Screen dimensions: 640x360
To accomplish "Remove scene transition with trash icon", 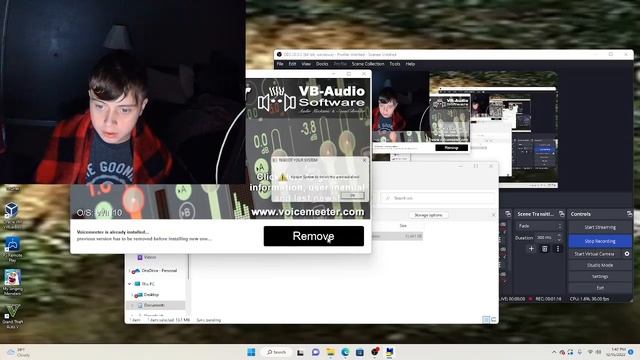I will click(x=544, y=249).
